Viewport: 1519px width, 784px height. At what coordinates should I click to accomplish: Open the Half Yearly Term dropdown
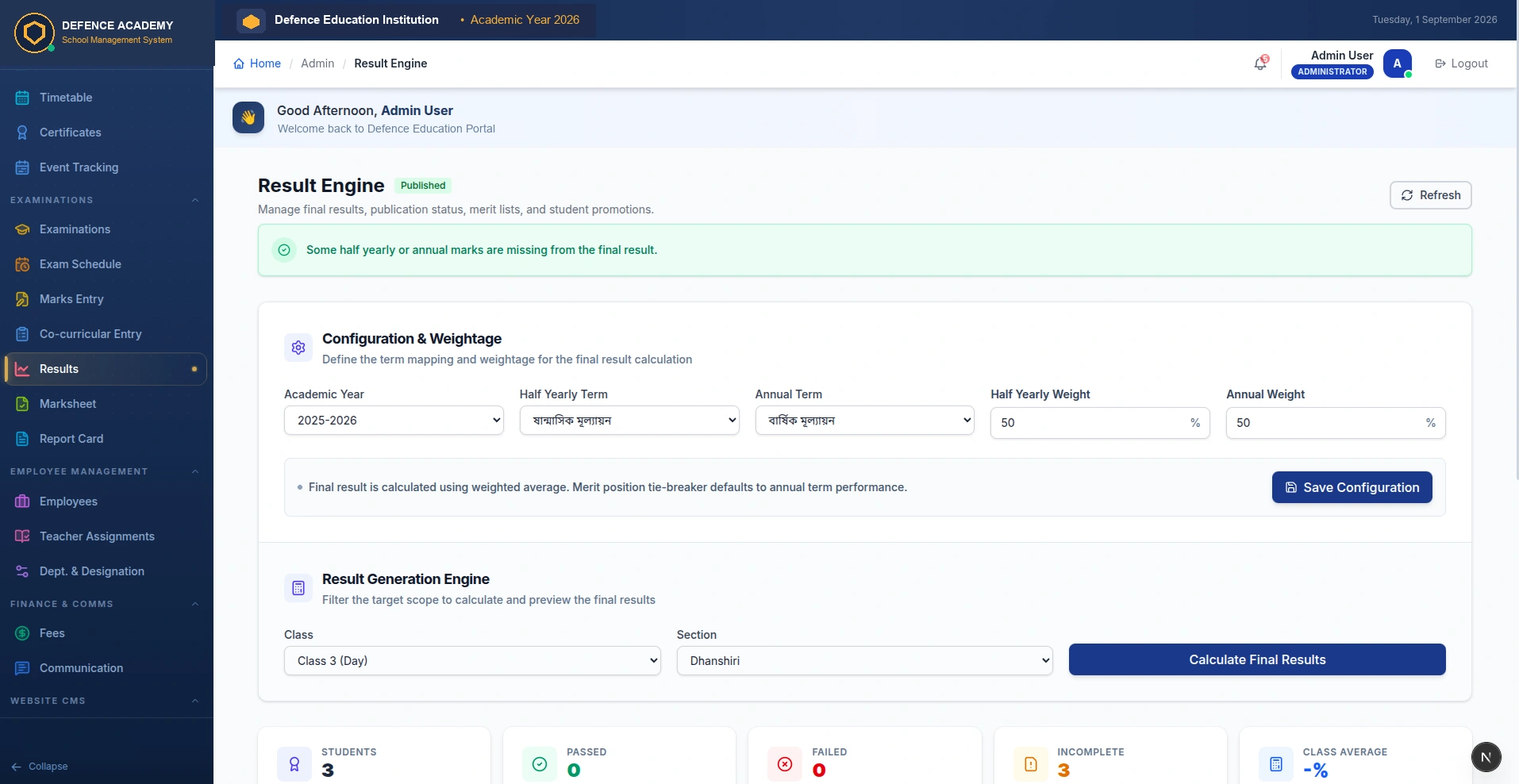pos(629,421)
